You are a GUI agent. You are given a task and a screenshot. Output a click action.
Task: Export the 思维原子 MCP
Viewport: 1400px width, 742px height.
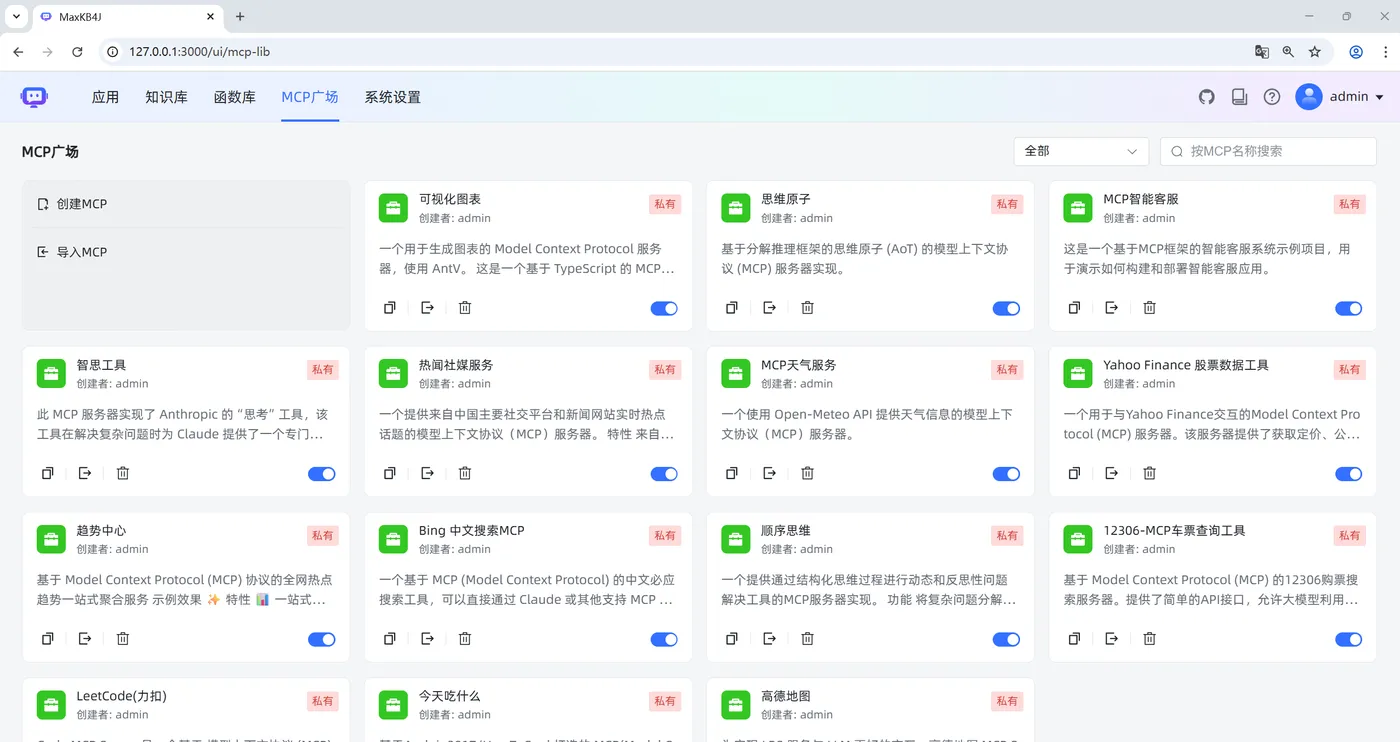tap(769, 308)
